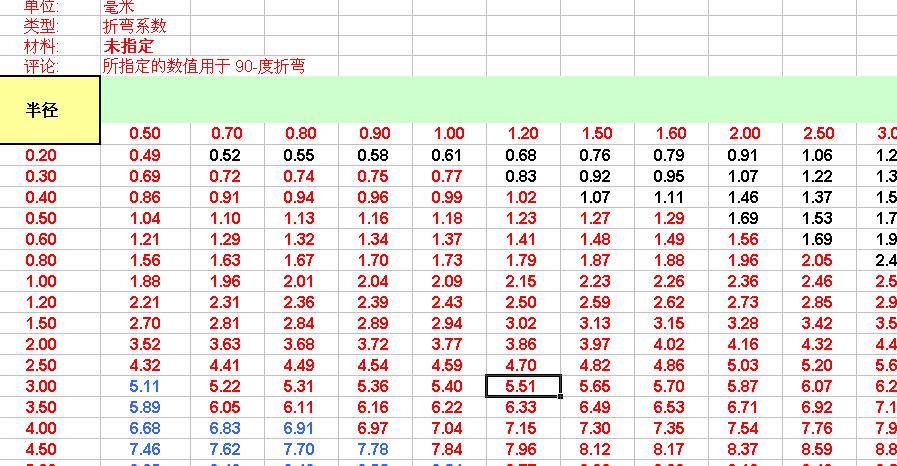Select cell 1.06 in radius 0.20 row
Viewport: 897px width, 466px height.
pos(817,155)
